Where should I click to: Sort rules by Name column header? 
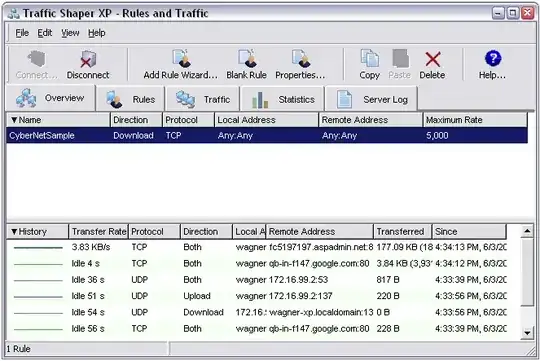[58, 120]
